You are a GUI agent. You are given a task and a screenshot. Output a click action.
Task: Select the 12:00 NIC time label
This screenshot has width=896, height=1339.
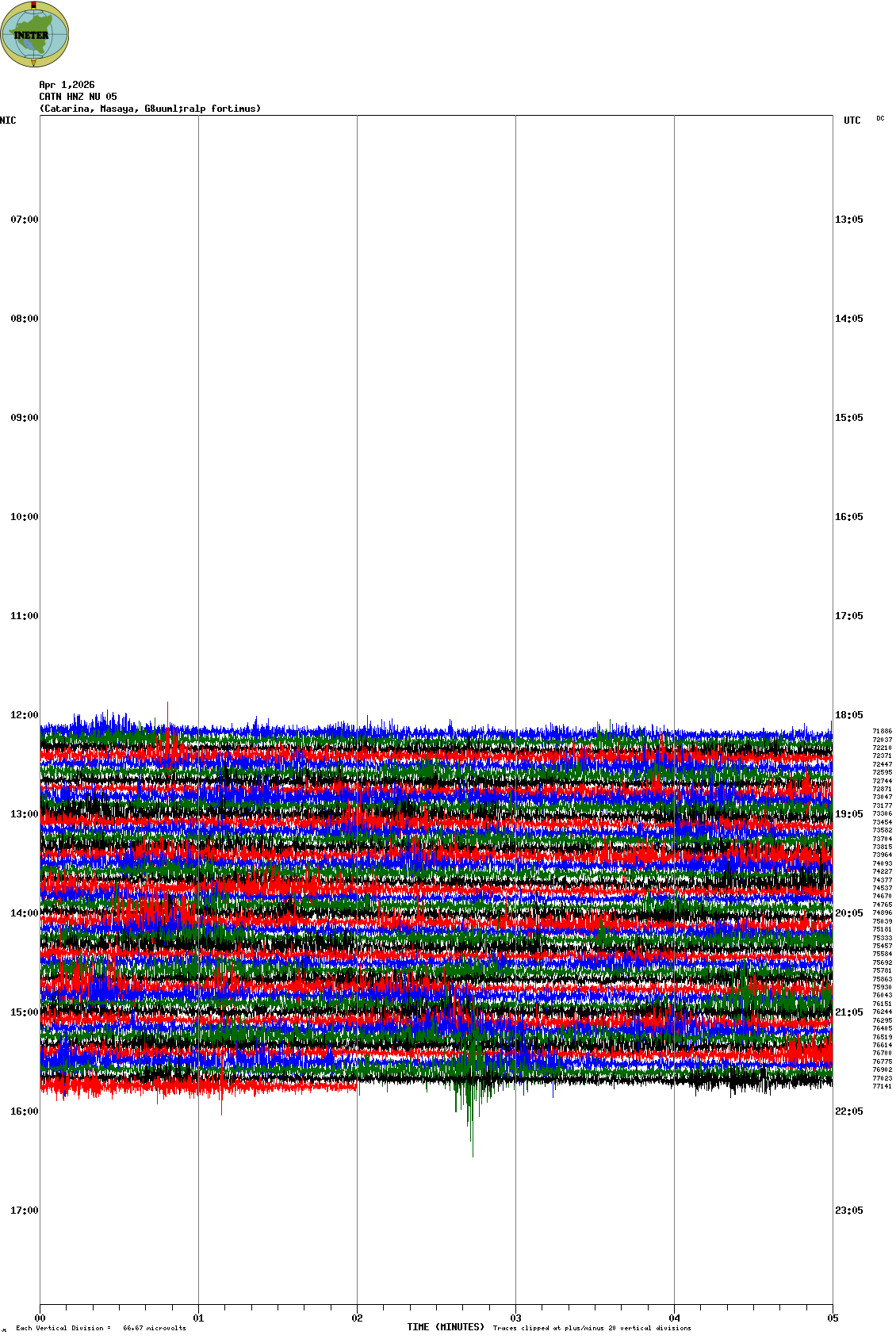coord(24,715)
